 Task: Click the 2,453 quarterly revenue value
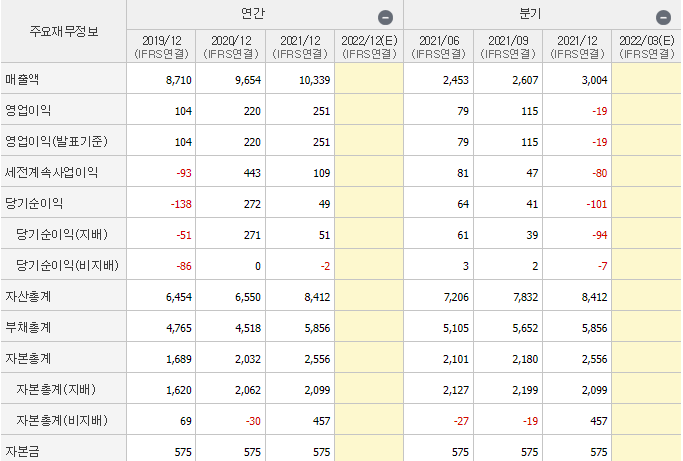(x=456, y=80)
